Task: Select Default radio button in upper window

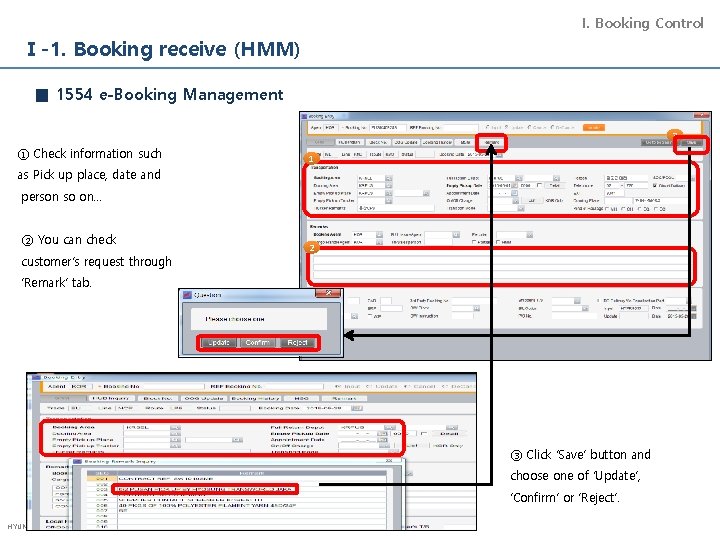Action: pyautogui.click(x=552, y=127)
